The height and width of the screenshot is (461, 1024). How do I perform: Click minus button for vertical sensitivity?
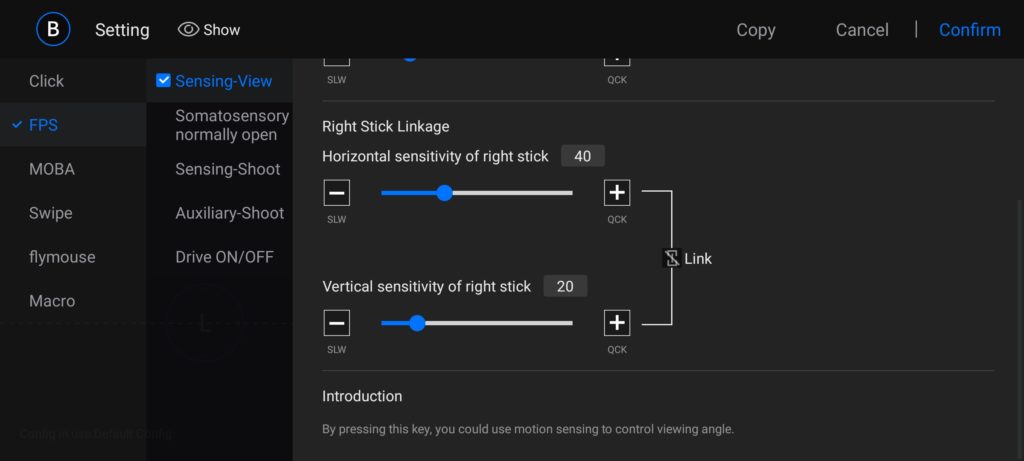point(337,323)
